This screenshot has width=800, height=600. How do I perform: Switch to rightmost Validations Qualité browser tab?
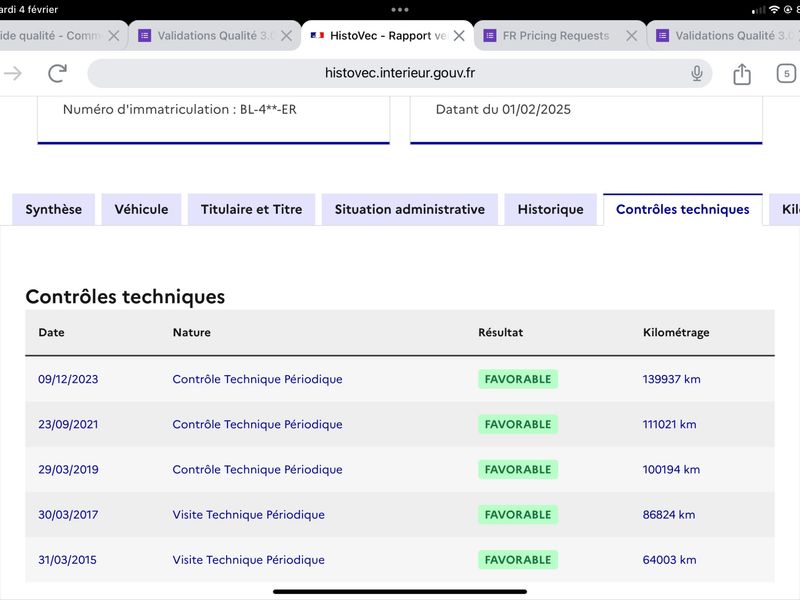[723, 36]
